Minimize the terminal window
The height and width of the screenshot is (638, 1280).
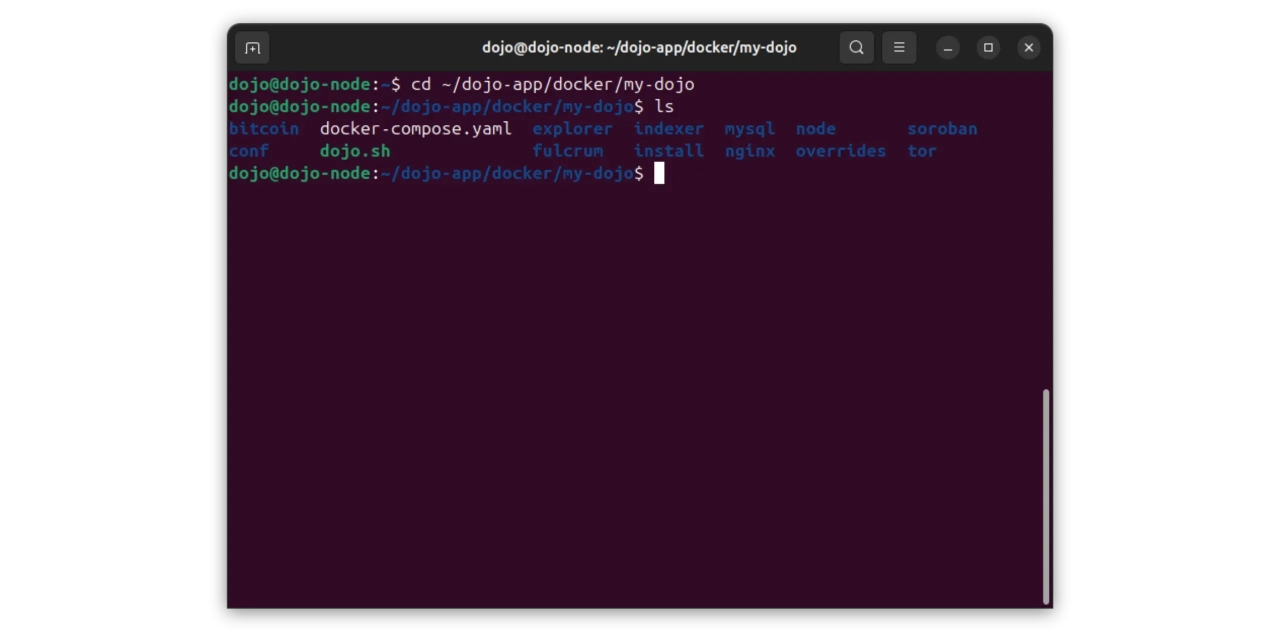pyautogui.click(x=948, y=48)
